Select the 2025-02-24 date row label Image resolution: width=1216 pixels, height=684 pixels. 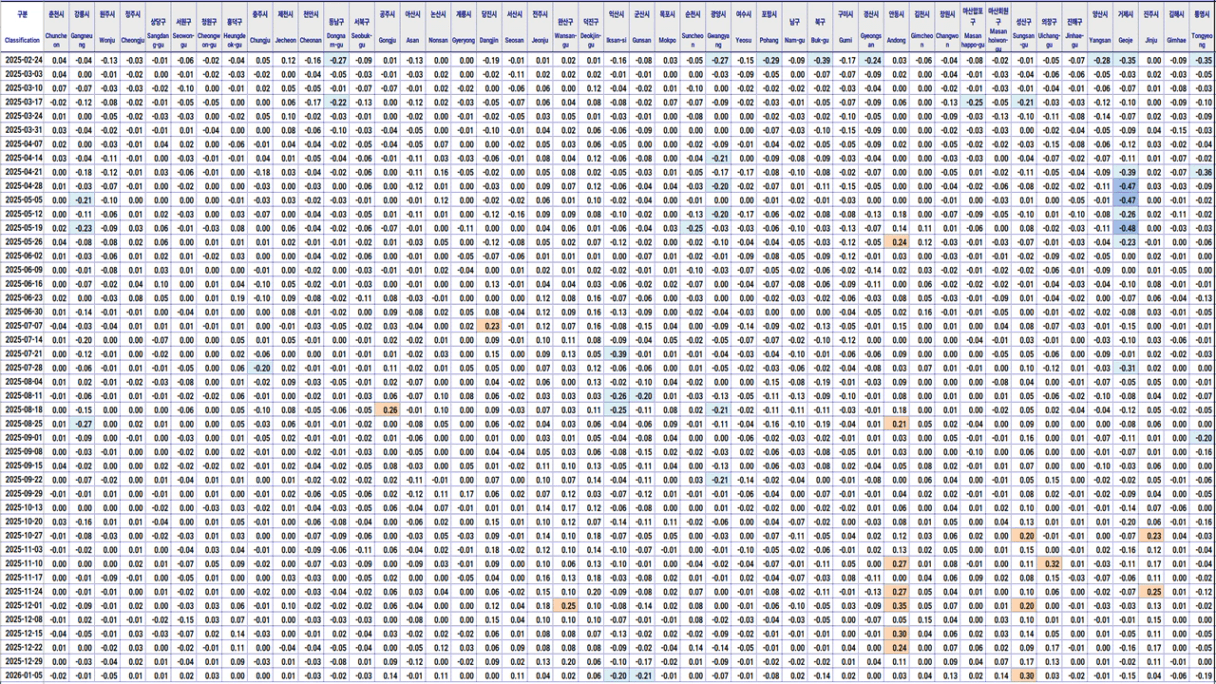click(22, 61)
